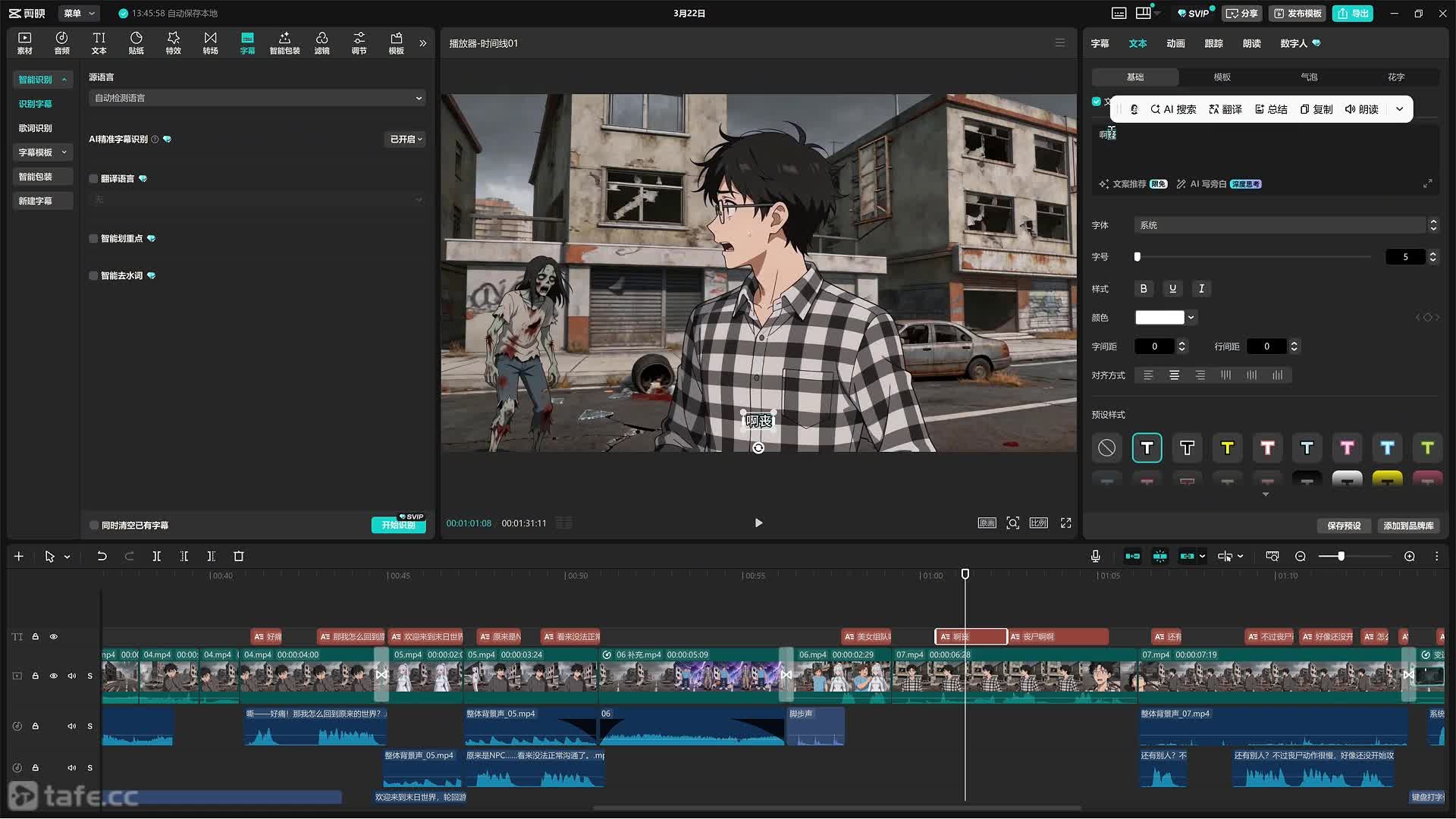1456x819 pixels.
Task: Open the 自动检测语言 source language dropdown
Action: (256, 98)
